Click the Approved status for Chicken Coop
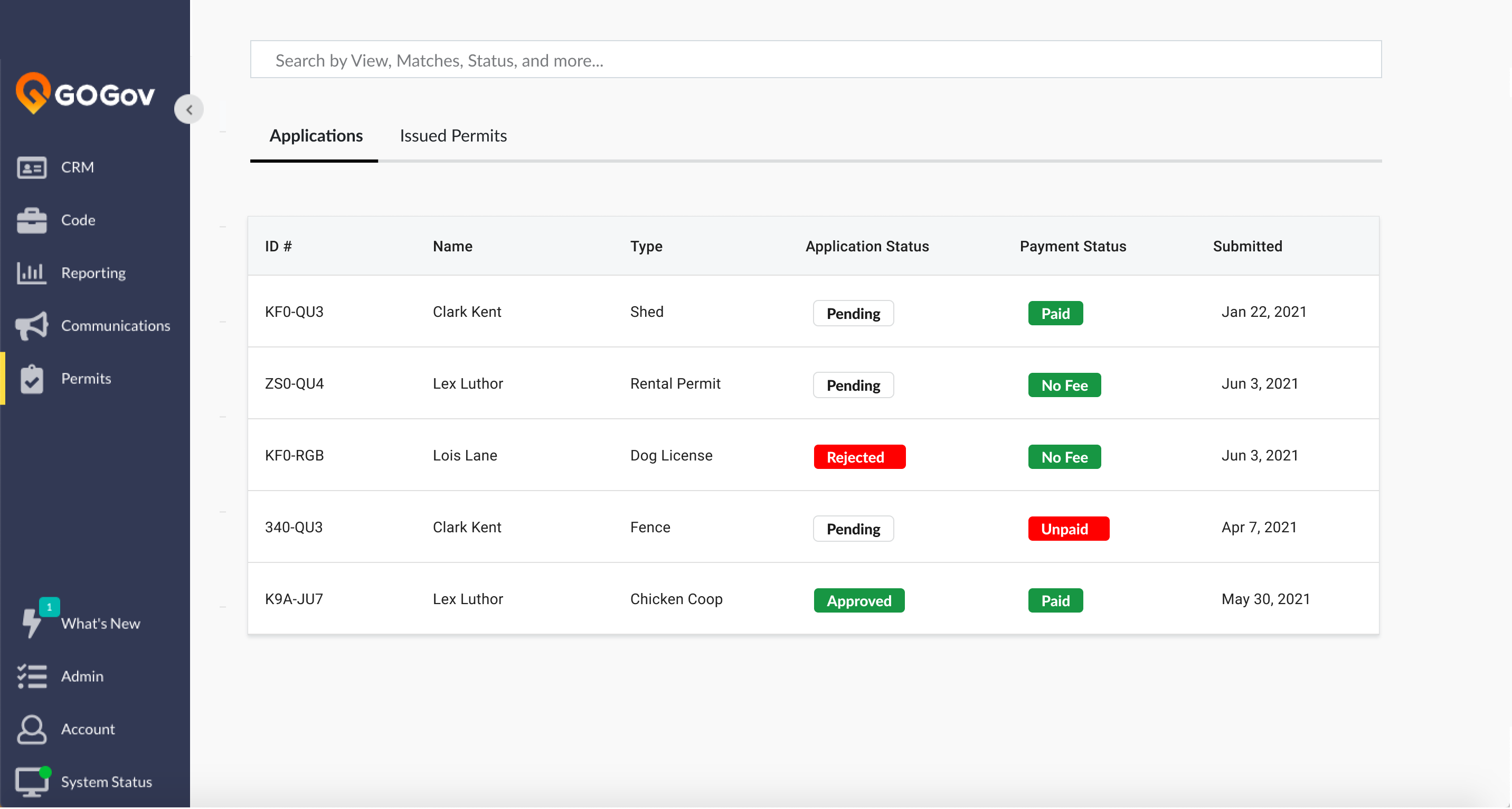The image size is (1512, 809). (x=859, y=600)
